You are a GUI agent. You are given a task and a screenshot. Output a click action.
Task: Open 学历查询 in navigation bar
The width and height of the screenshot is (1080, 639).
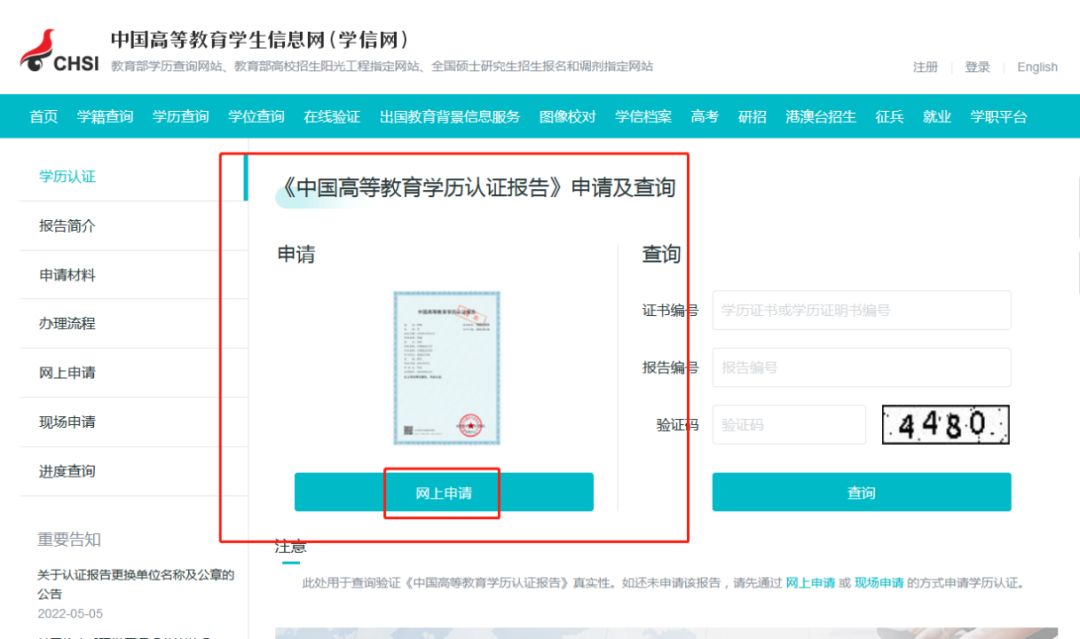pos(180,116)
